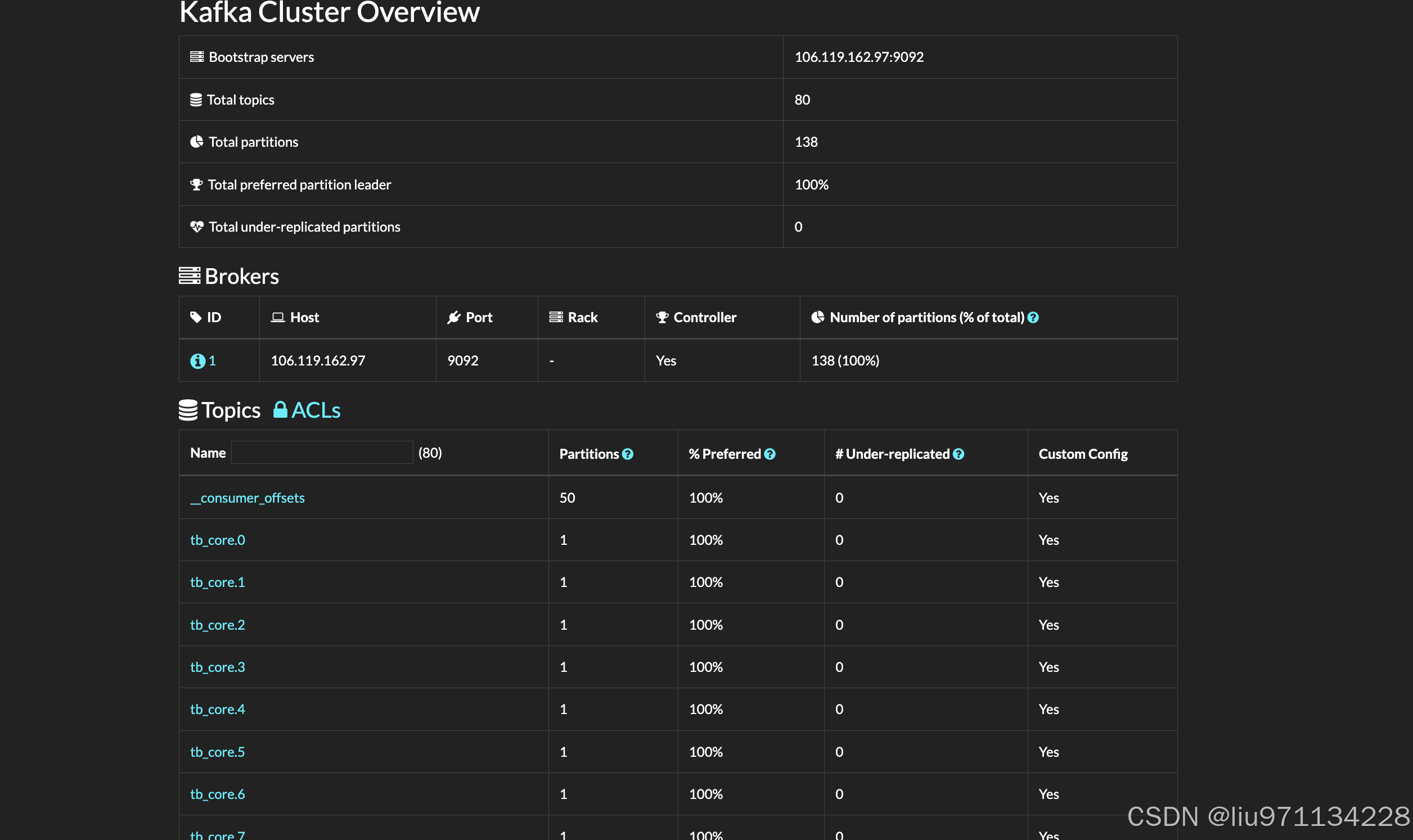Click the topic Name filter box
The image size is (1413, 840).
tap(322, 452)
